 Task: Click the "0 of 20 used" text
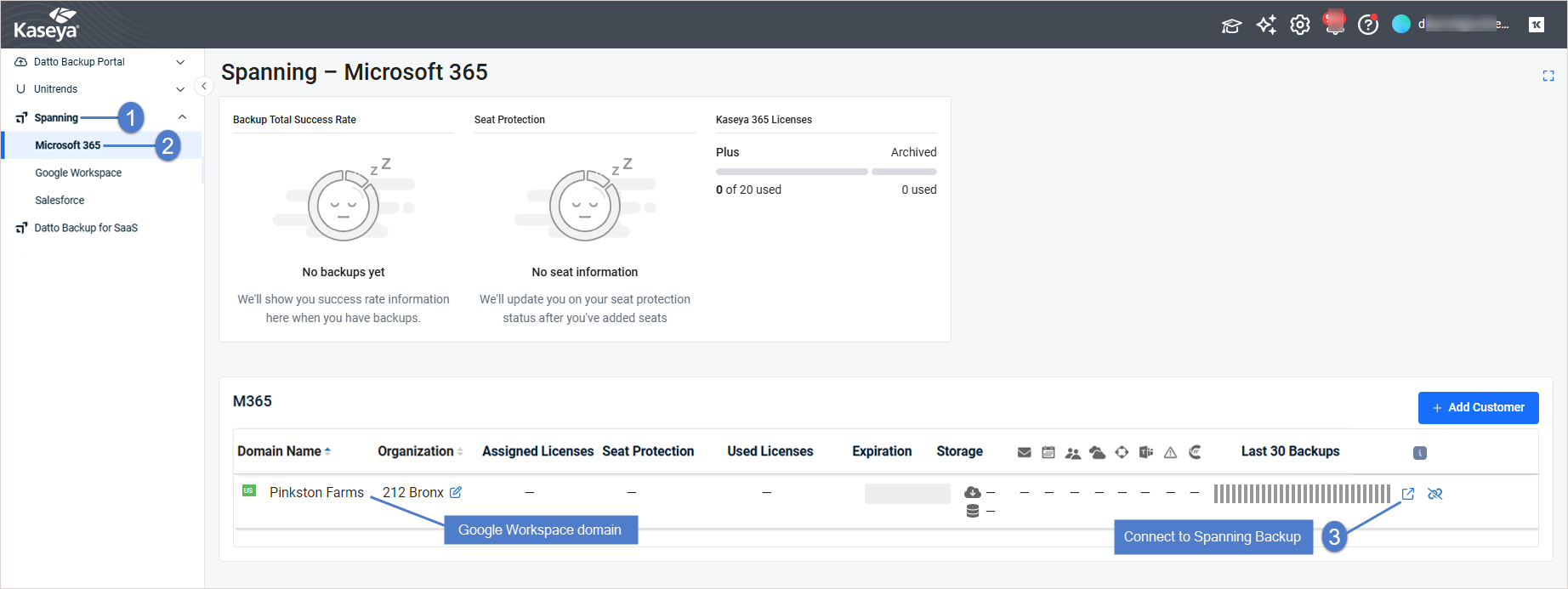coord(748,190)
